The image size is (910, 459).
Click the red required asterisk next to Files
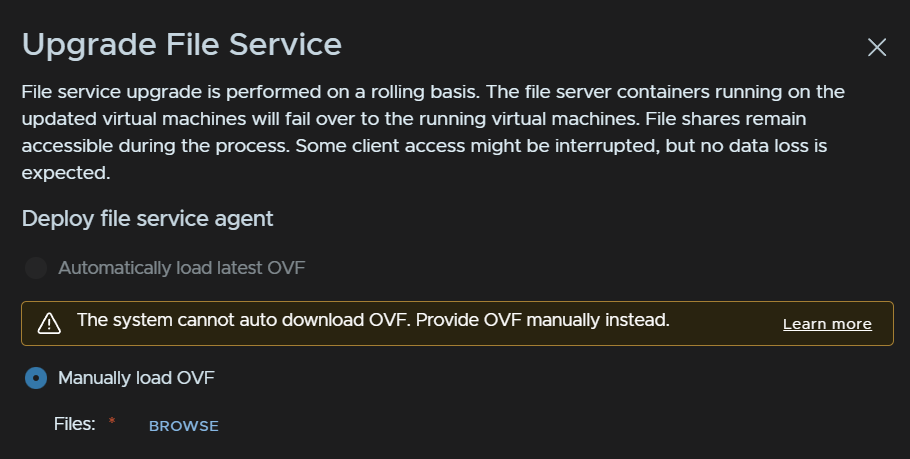112,421
